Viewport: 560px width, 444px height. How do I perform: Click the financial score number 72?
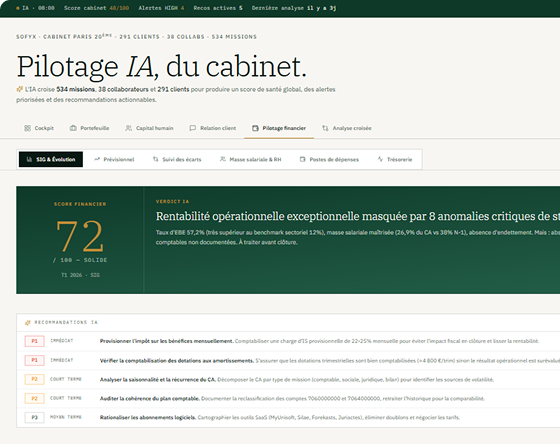tap(80, 236)
